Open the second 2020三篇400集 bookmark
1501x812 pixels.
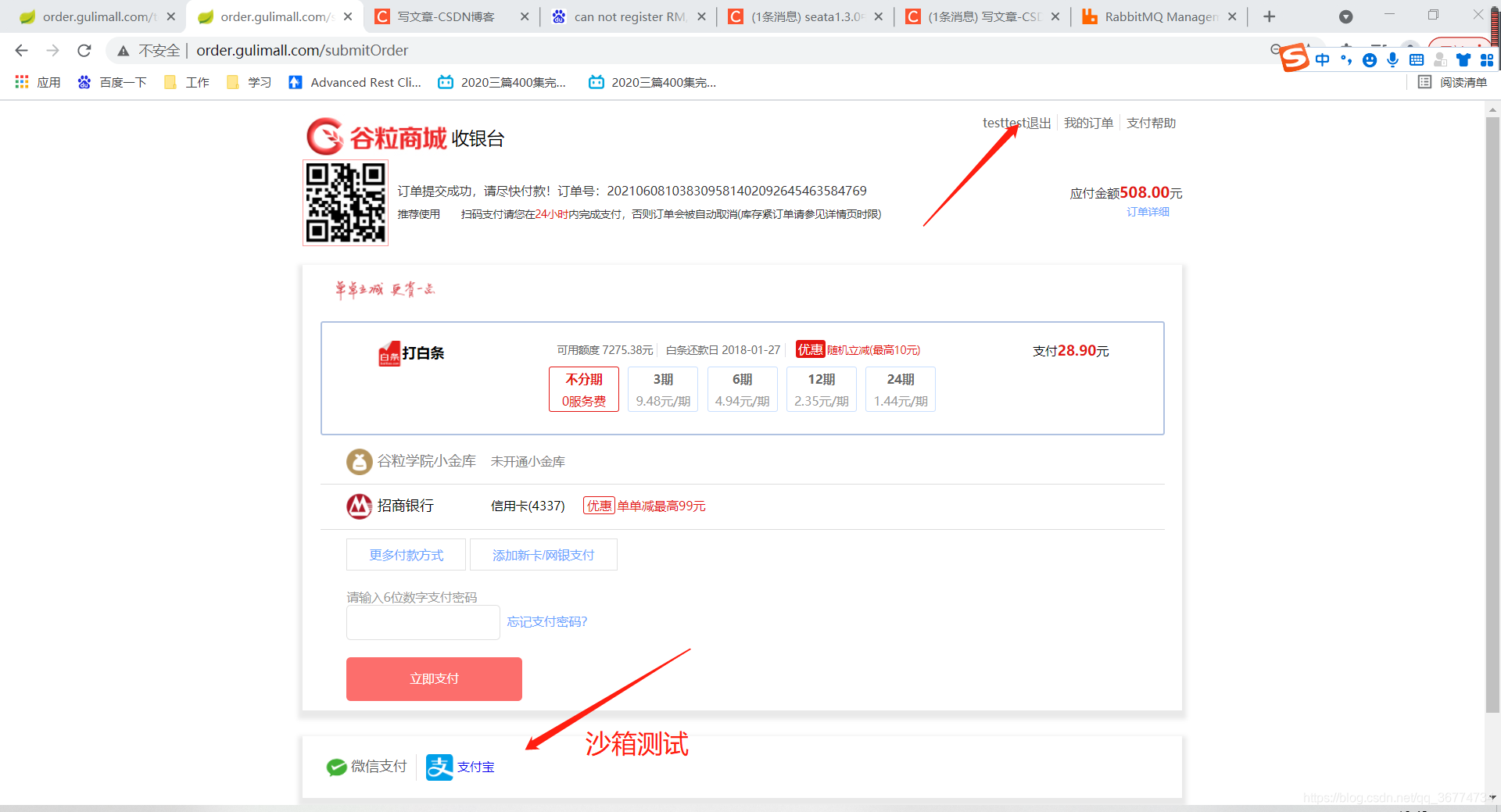(652, 82)
